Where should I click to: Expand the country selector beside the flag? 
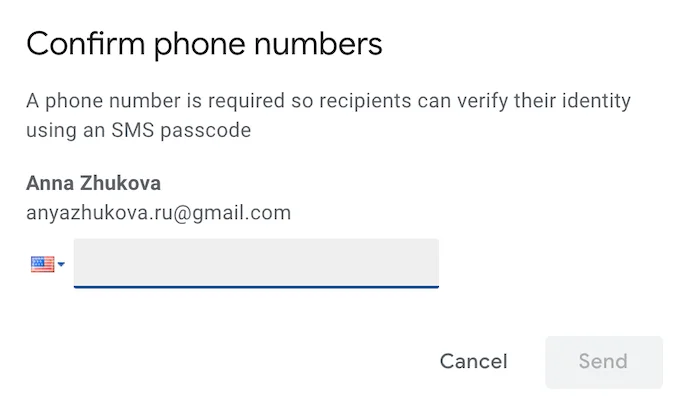pos(61,265)
